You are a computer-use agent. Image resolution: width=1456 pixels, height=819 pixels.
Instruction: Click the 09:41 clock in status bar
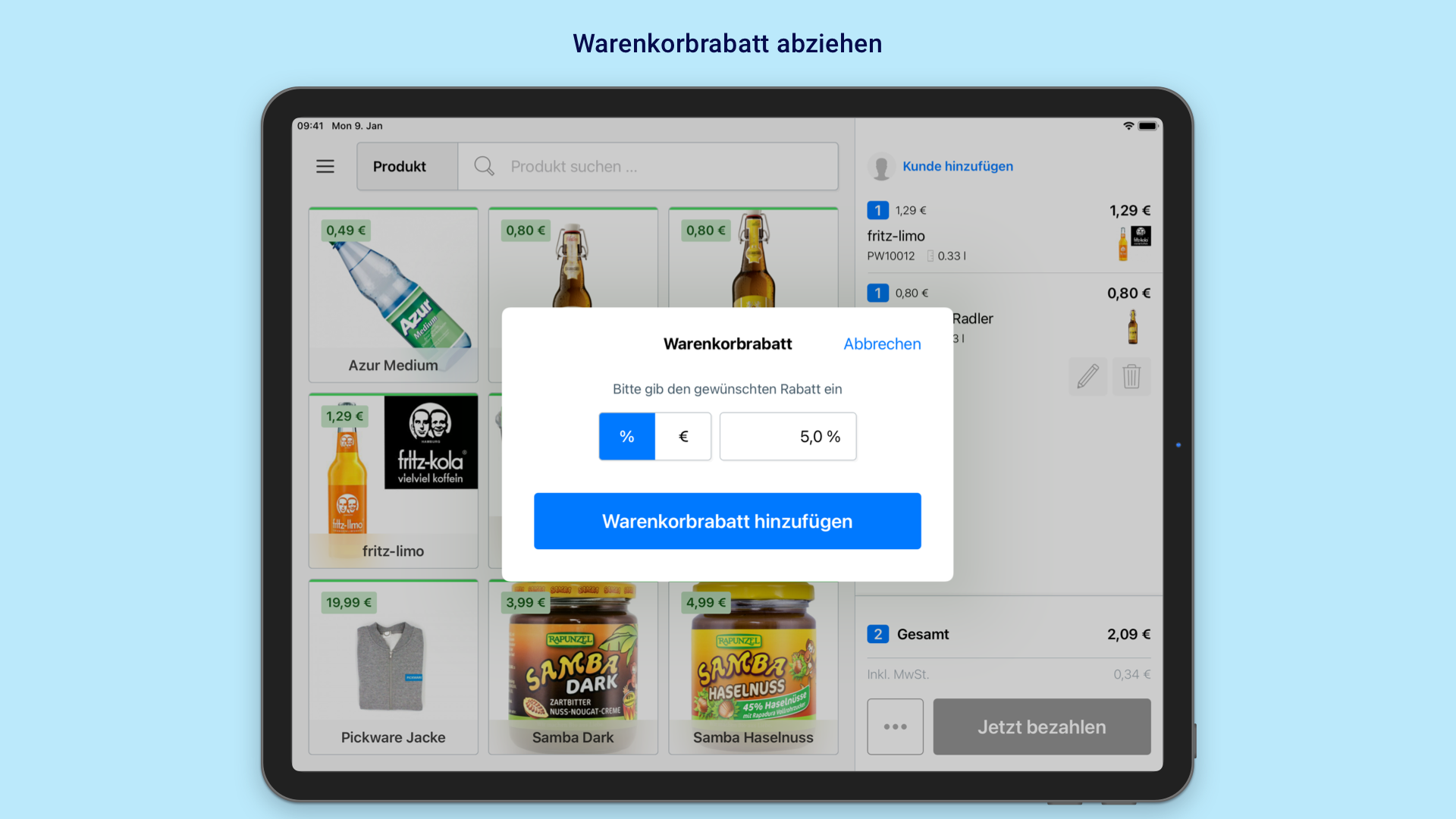[310, 126]
